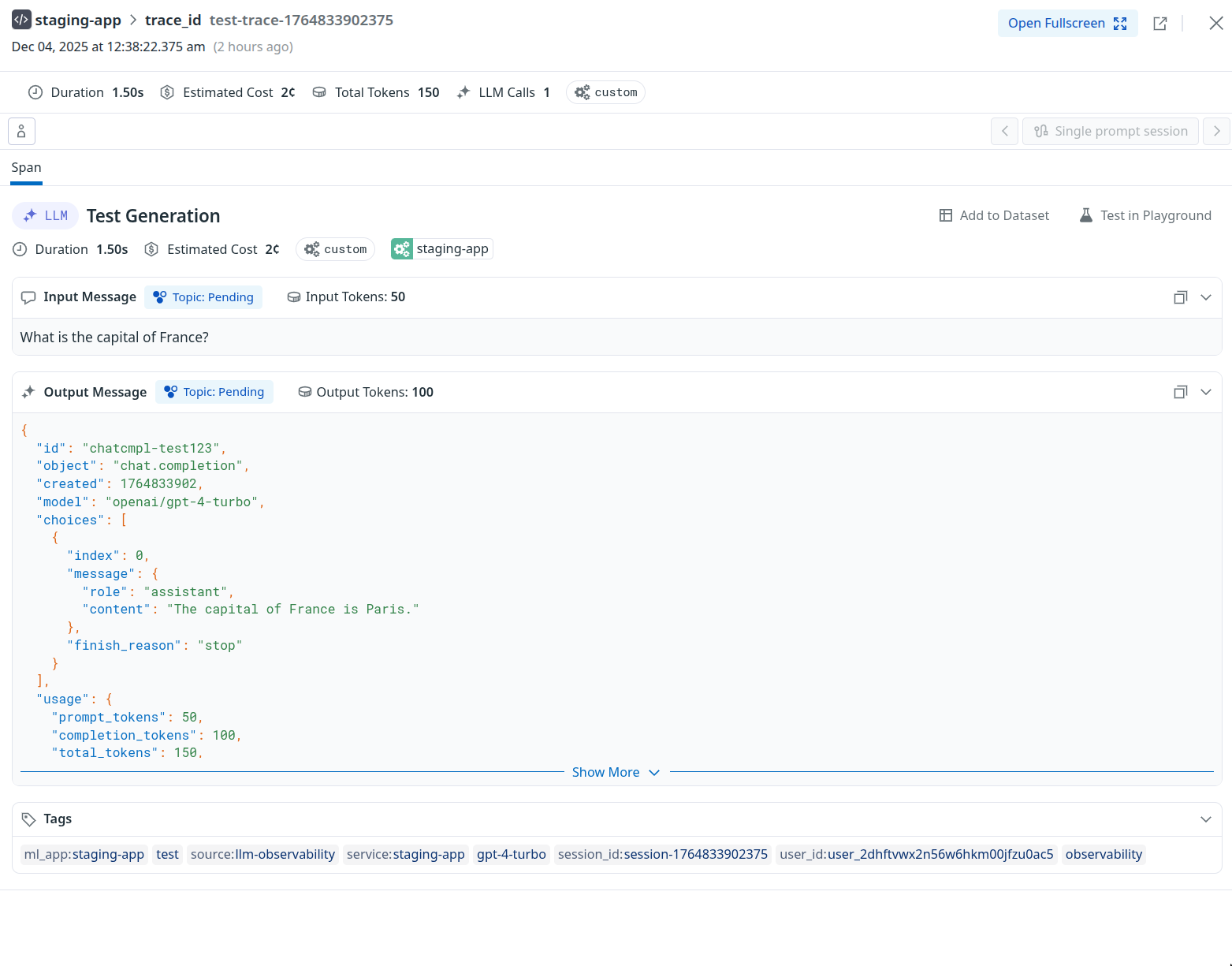
Task: Open trace in new tab via external link icon
Action: coord(1159,23)
